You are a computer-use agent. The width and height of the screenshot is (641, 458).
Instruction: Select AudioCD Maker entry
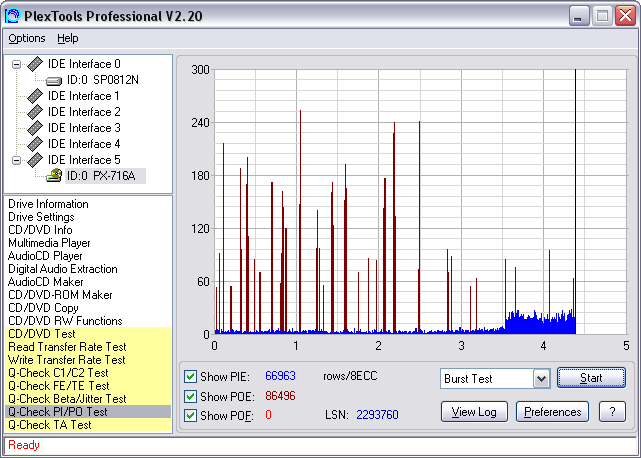tap(45, 282)
